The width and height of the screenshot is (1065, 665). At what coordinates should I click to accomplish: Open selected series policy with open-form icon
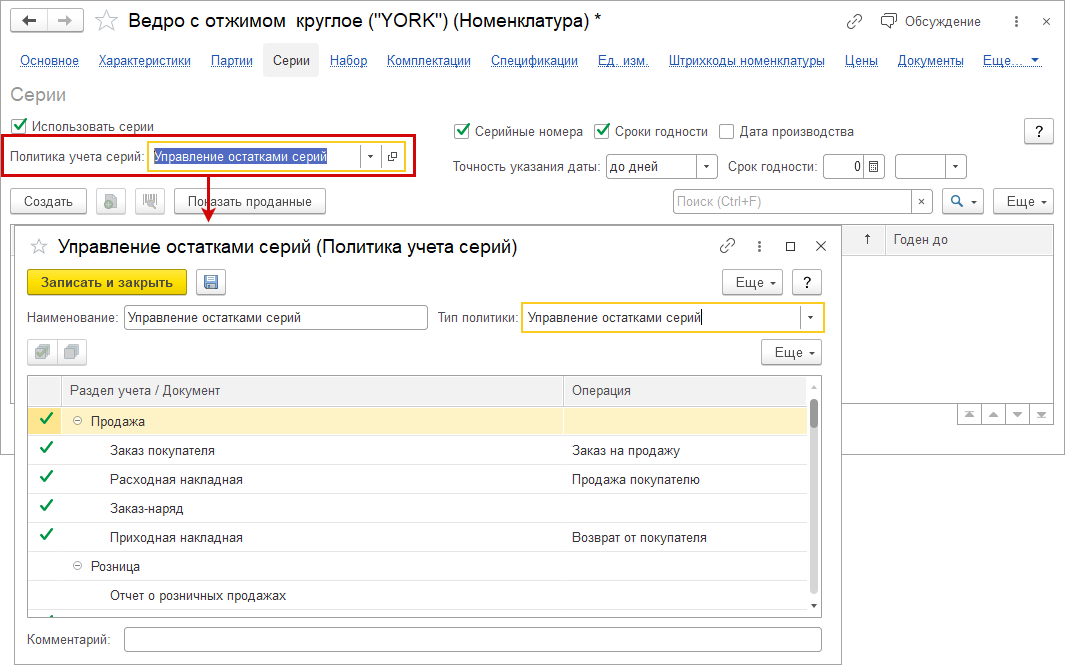[393, 157]
